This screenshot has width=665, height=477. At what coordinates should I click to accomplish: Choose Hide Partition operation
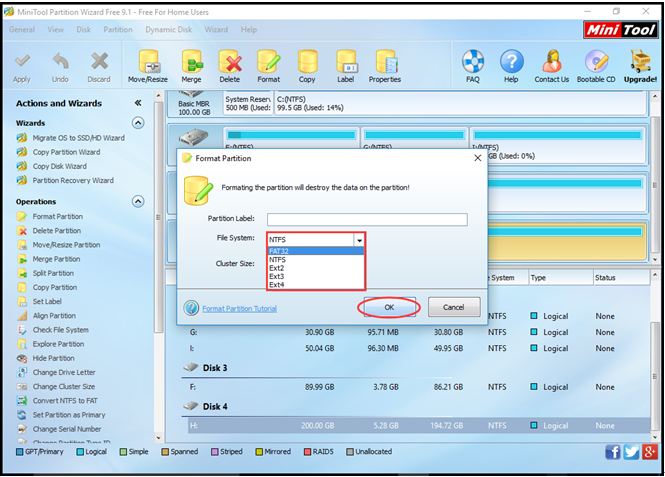(x=53, y=358)
